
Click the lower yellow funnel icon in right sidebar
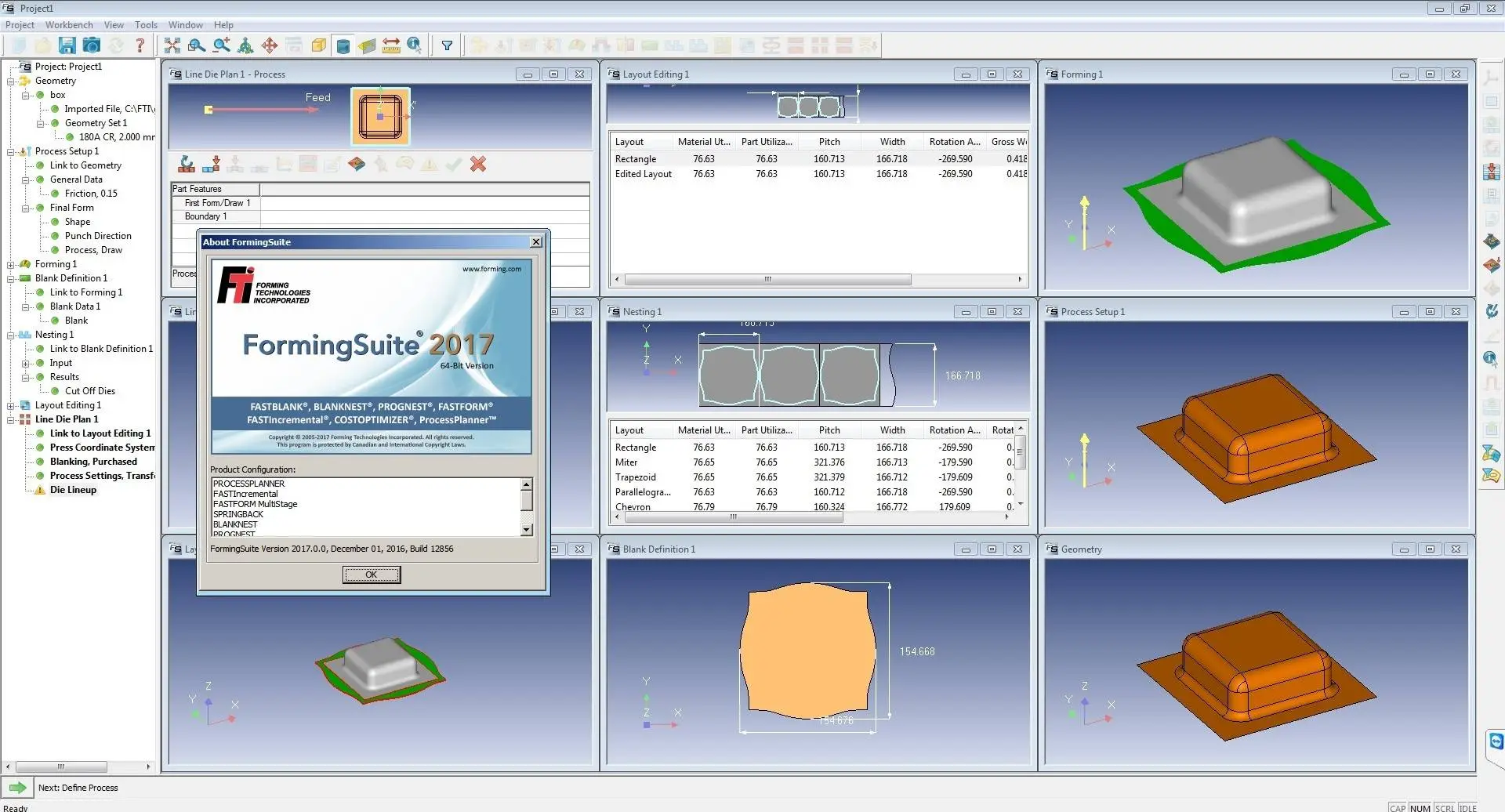1492,475
